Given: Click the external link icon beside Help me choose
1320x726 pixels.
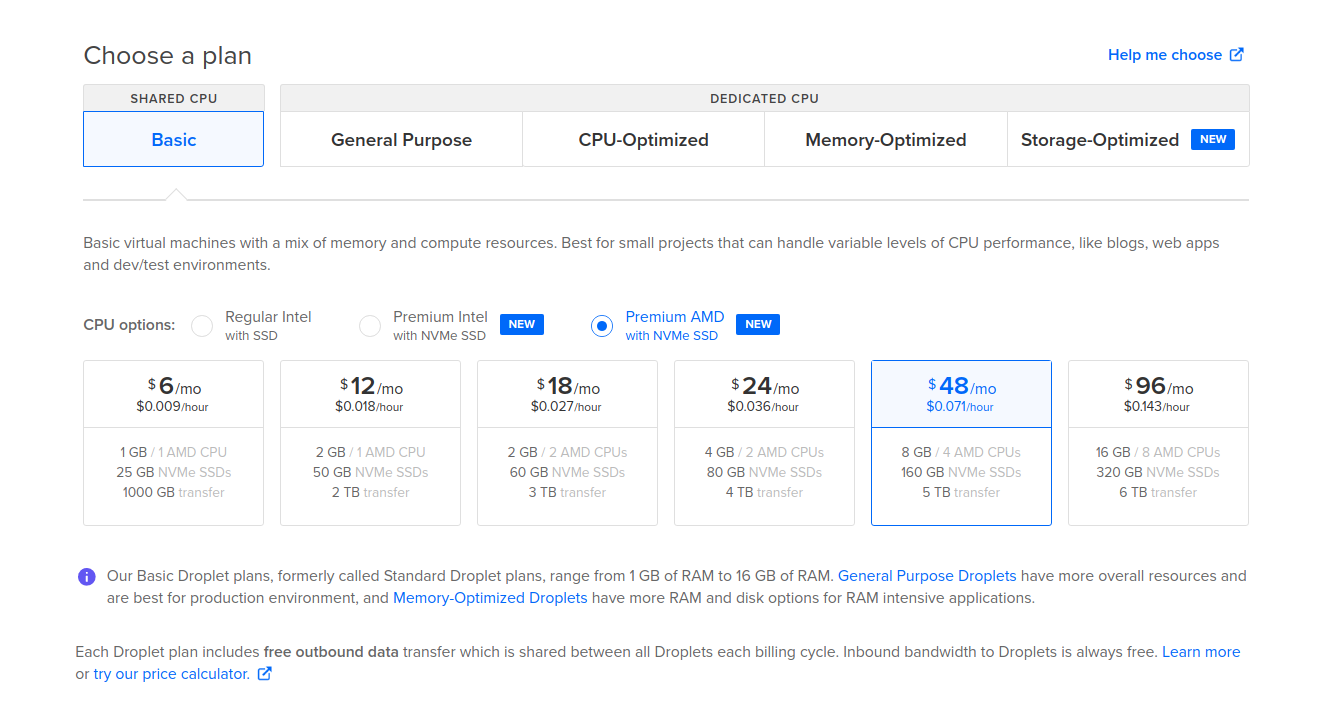Looking at the screenshot, I should [1237, 55].
